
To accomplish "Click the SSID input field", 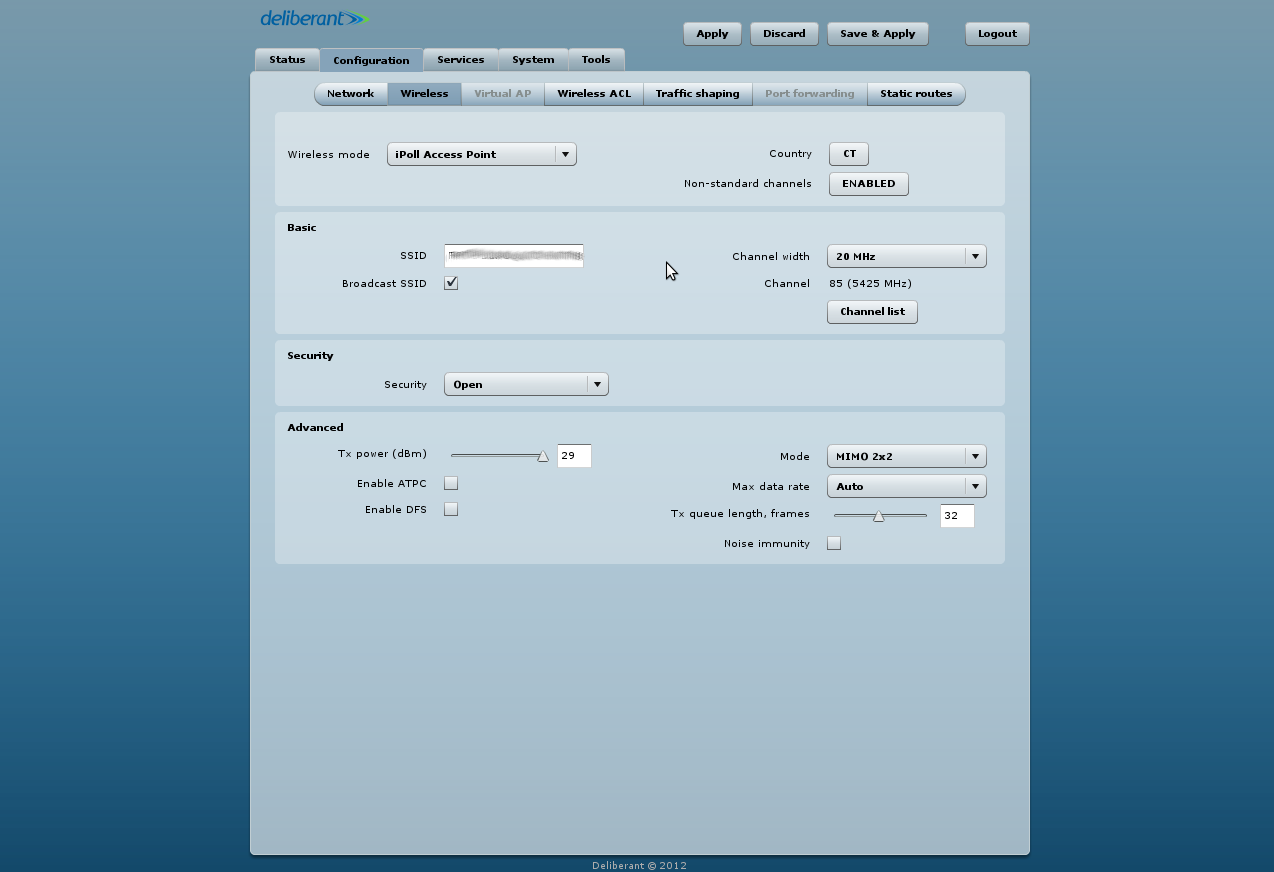I will 514,256.
